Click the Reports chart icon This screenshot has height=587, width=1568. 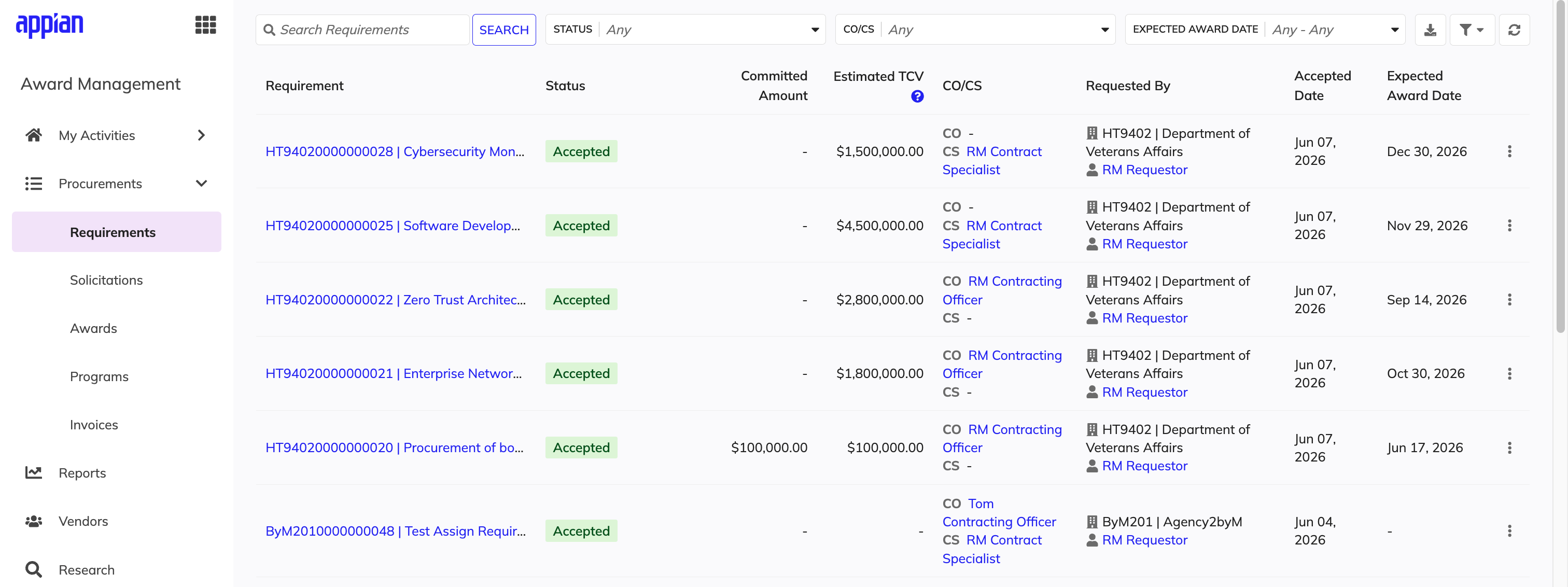point(34,472)
